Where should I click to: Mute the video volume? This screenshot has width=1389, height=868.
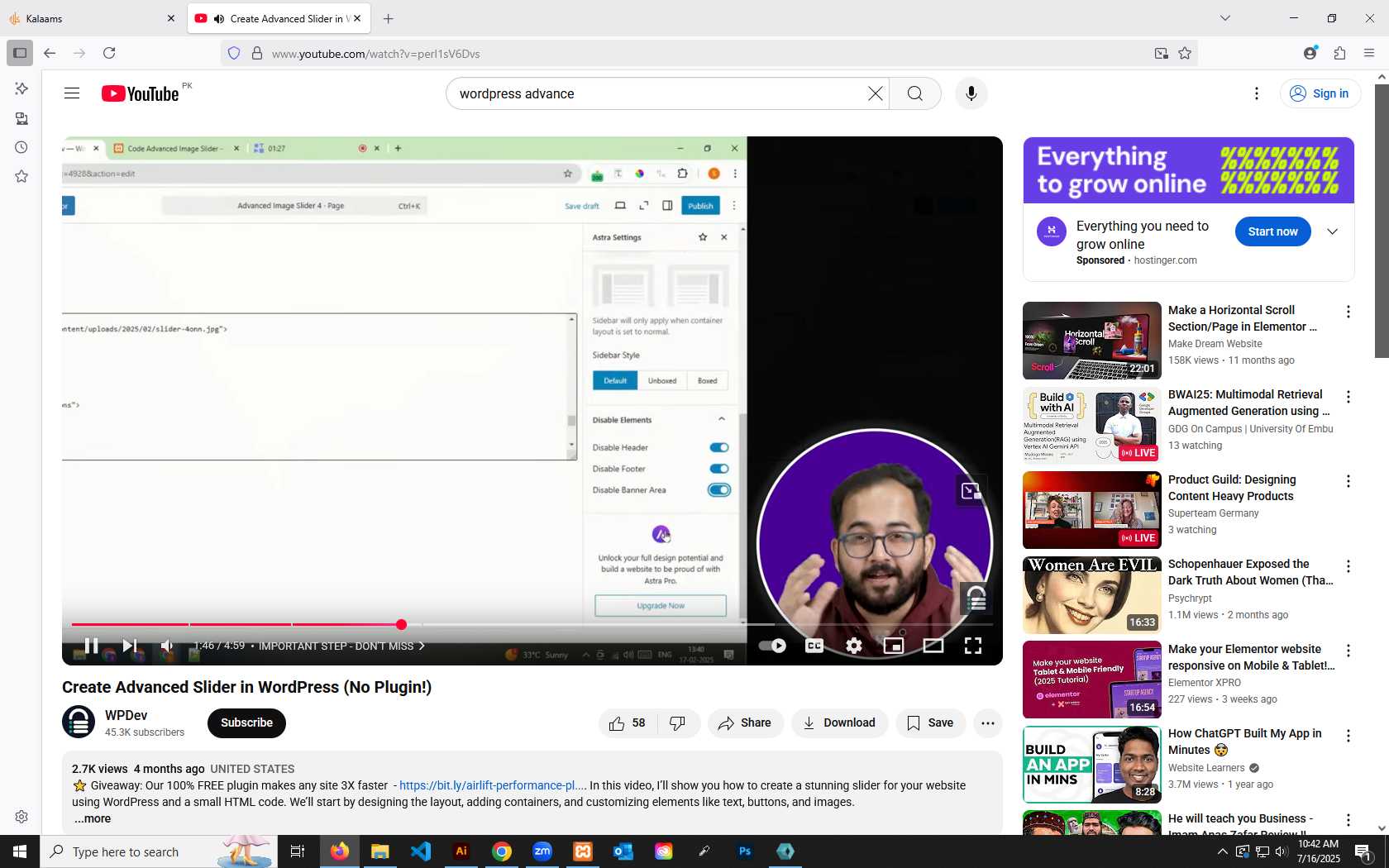167,646
